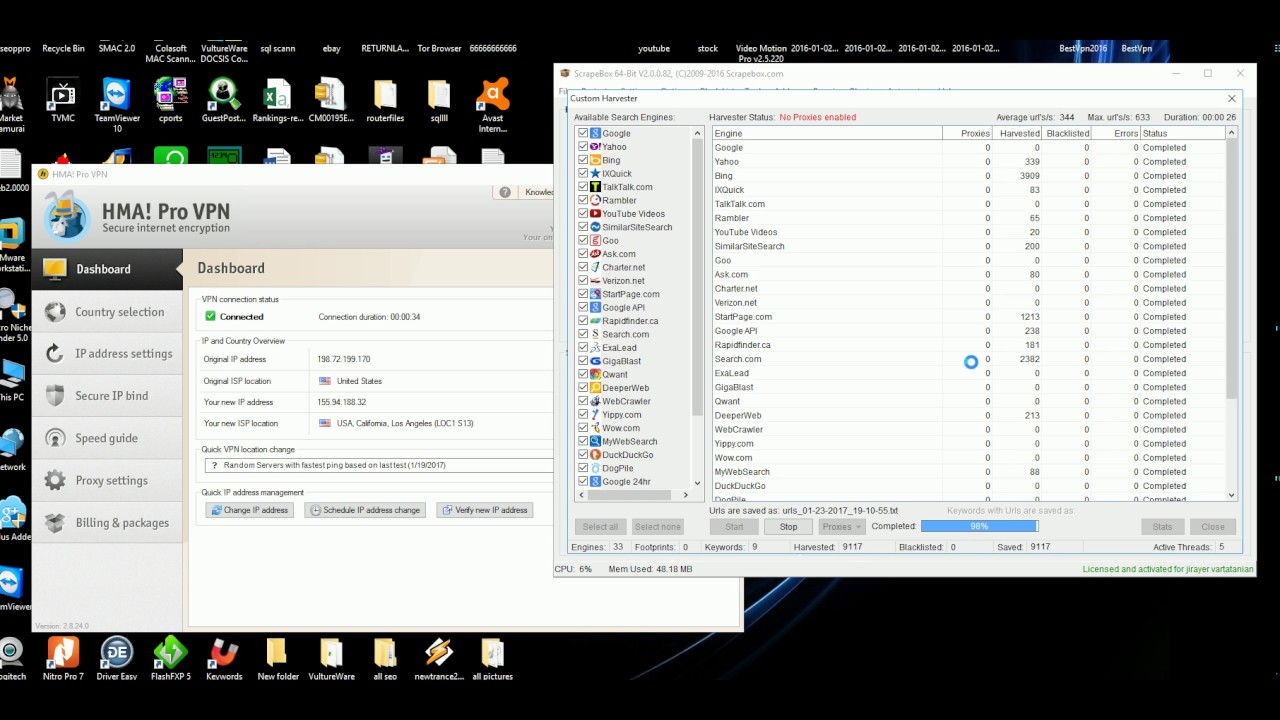Open the Quick VPN location change dropdown
This screenshot has width=1280, height=720.
378,465
